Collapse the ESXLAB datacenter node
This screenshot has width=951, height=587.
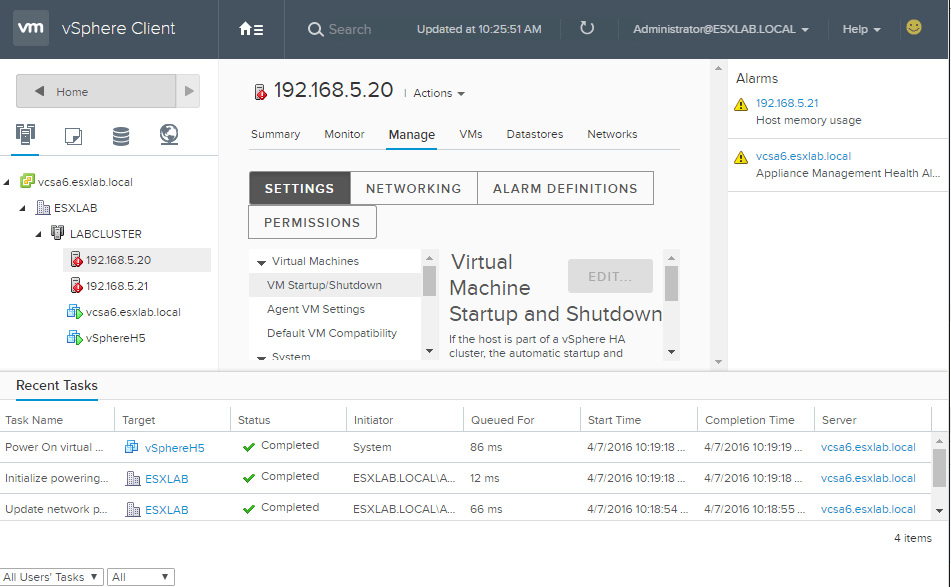coord(23,208)
